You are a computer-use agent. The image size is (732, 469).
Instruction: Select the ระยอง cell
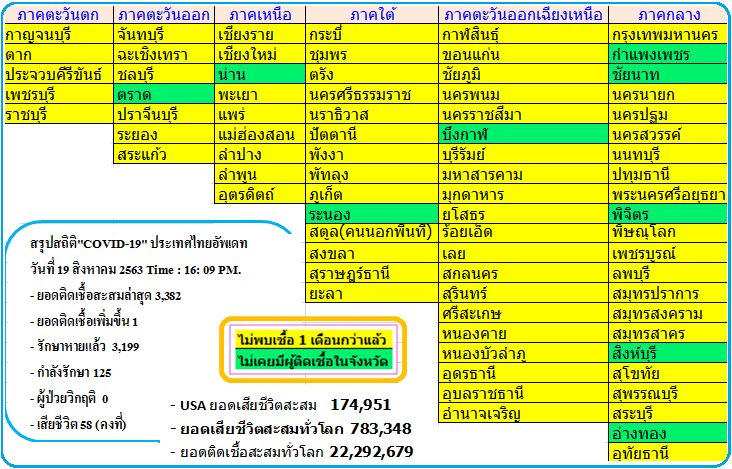(164, 134)
